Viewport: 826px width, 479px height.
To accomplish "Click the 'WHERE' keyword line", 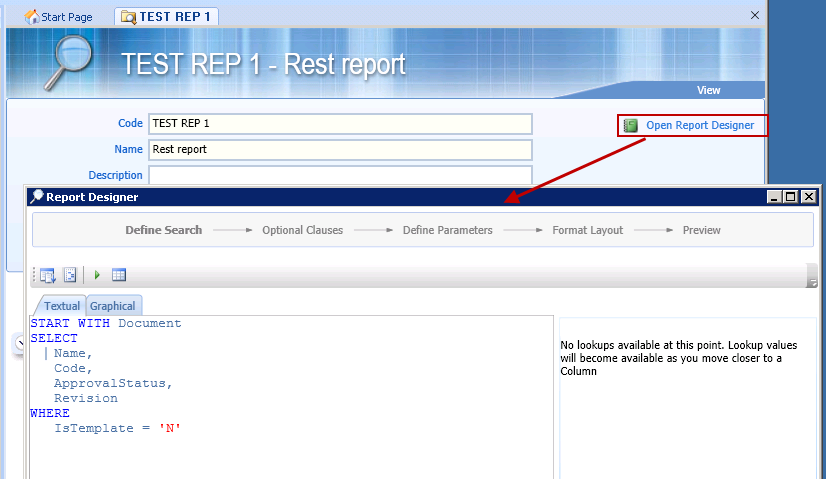I will pyautogui.click(x=50, y=413).
